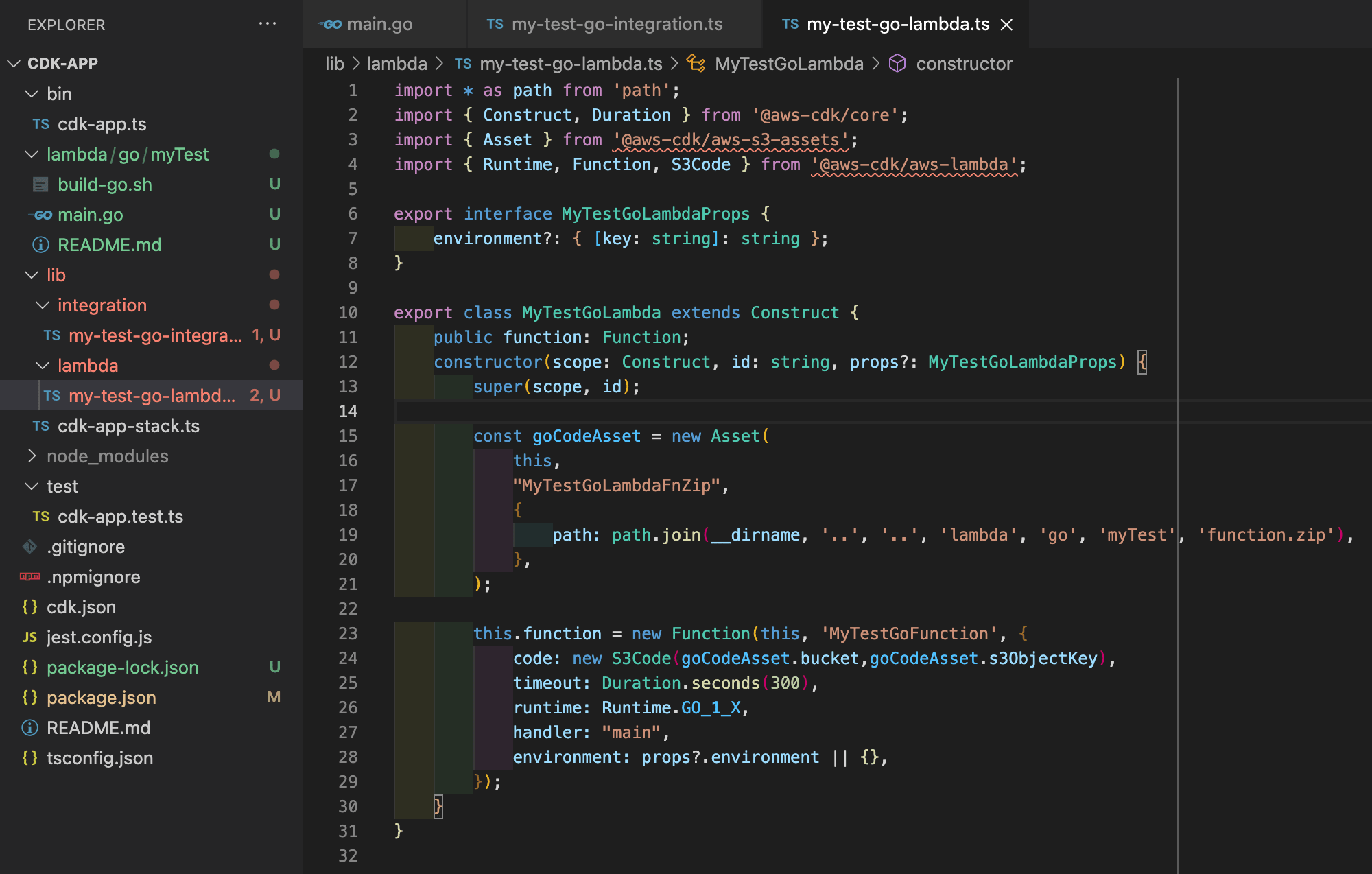Click the git icon beside .gitignore
Screen dimensions: 1372x874
29,547
